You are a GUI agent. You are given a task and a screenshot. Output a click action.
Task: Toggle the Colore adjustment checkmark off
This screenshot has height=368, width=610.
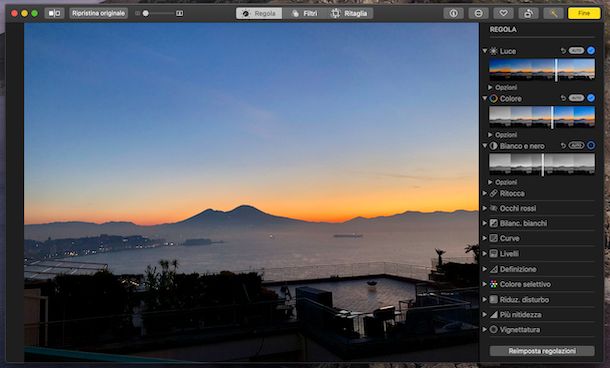(591, 98)
